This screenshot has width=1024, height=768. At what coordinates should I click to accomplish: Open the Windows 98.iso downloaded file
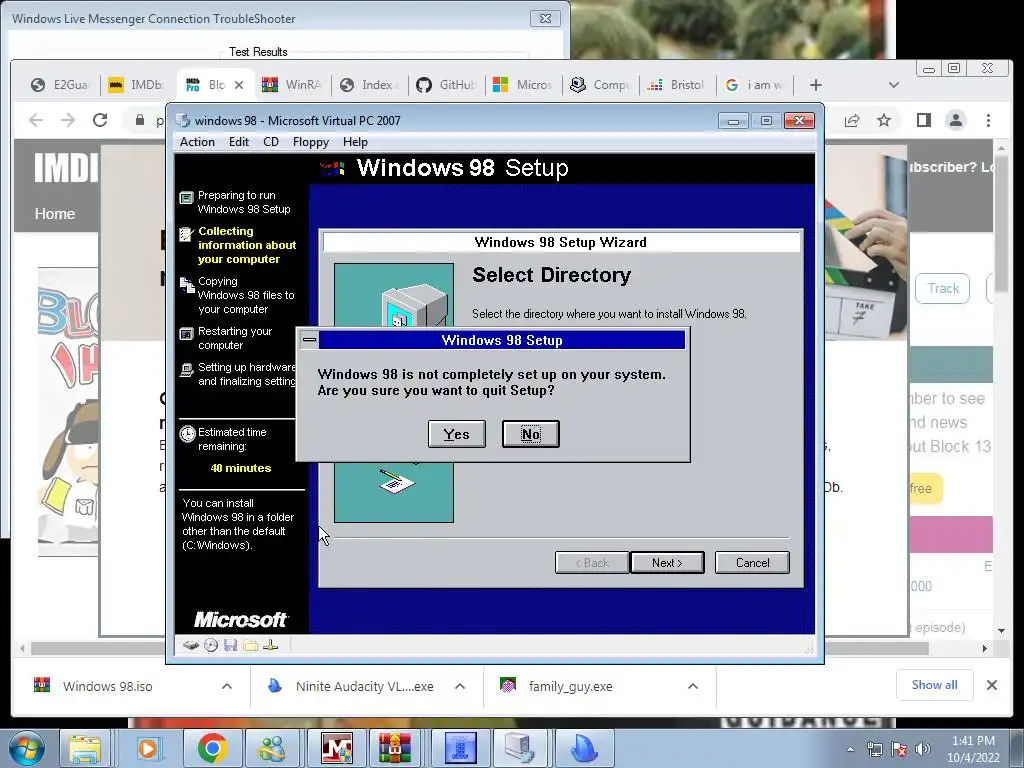107,686
